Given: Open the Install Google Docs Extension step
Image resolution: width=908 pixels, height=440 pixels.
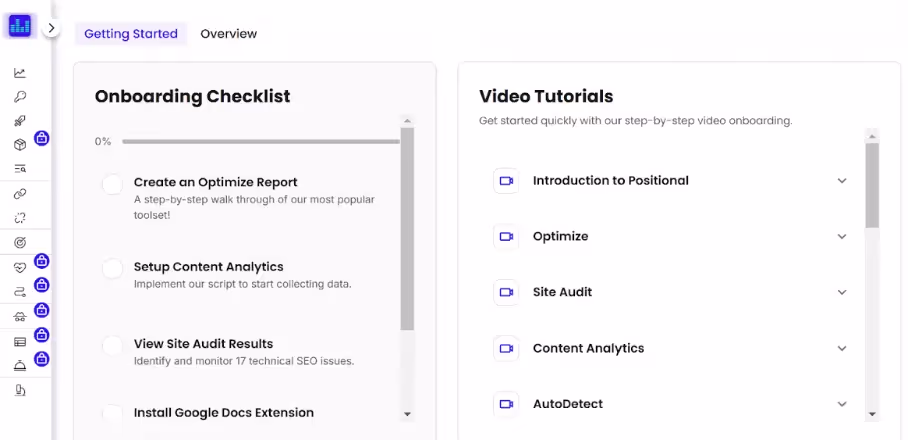Looking at the screenshot, I should (224, 413).
